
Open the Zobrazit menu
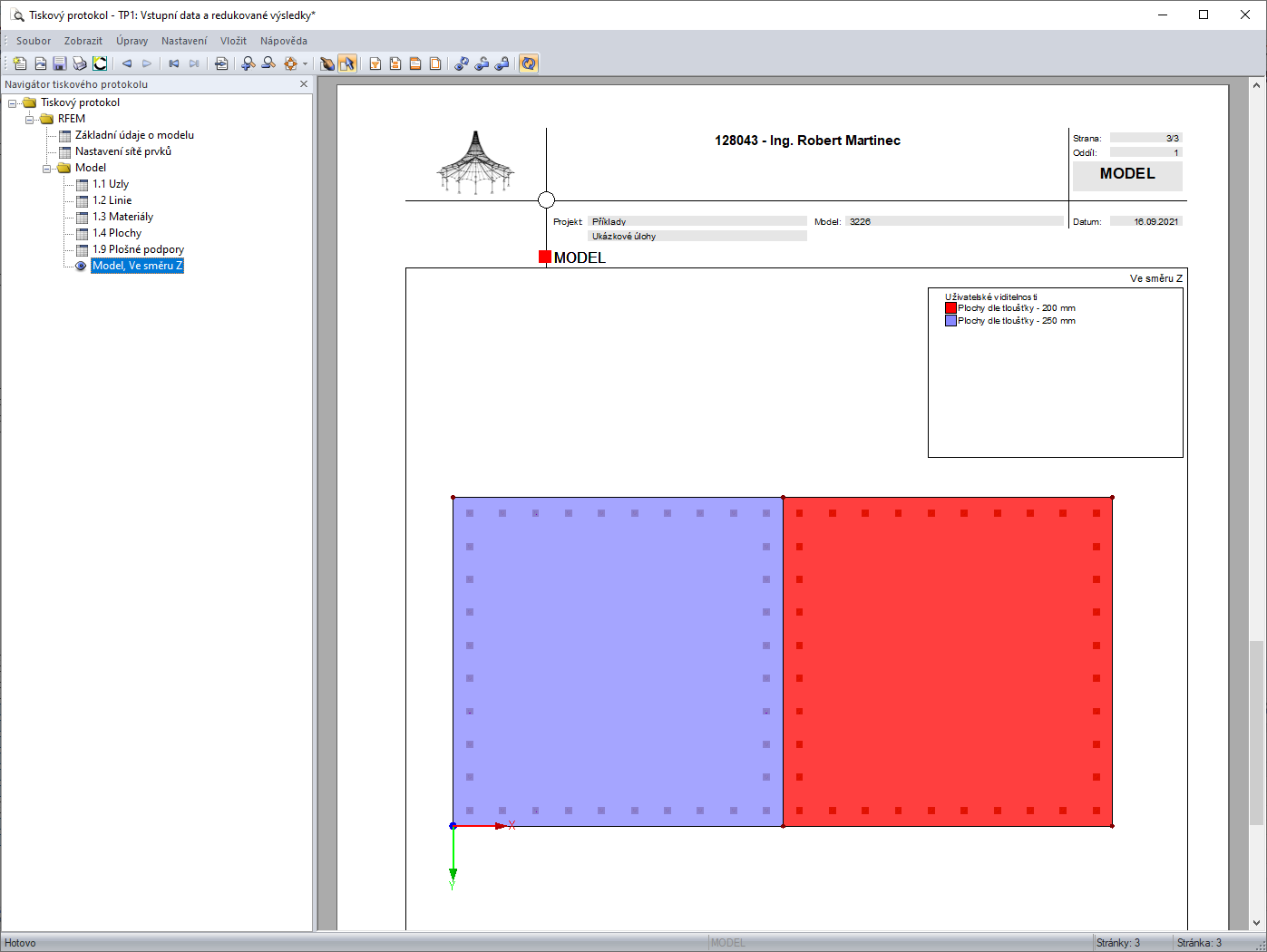coord(83,41)
